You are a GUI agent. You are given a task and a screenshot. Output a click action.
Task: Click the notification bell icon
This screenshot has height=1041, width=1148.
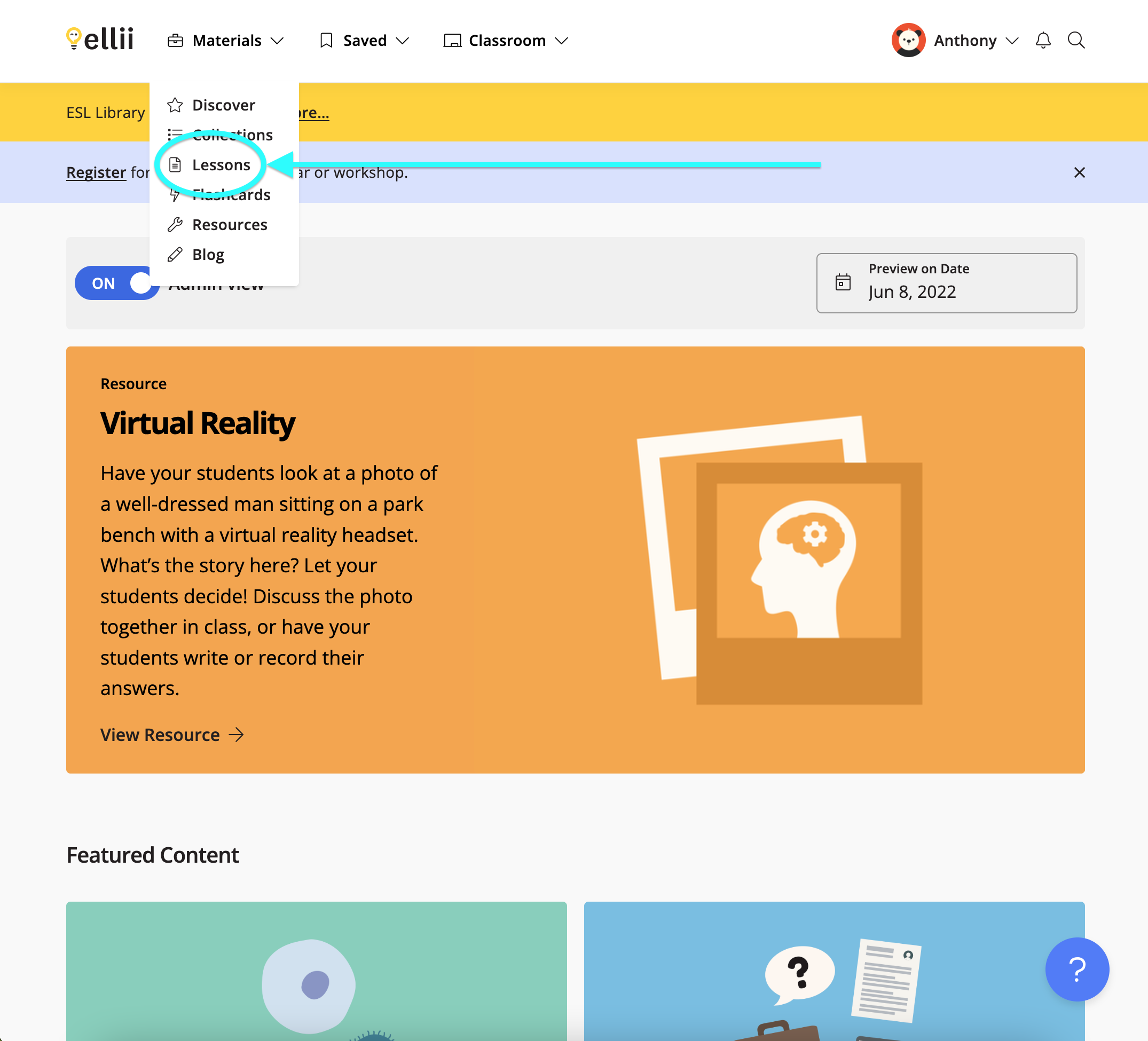(1043, 41)
